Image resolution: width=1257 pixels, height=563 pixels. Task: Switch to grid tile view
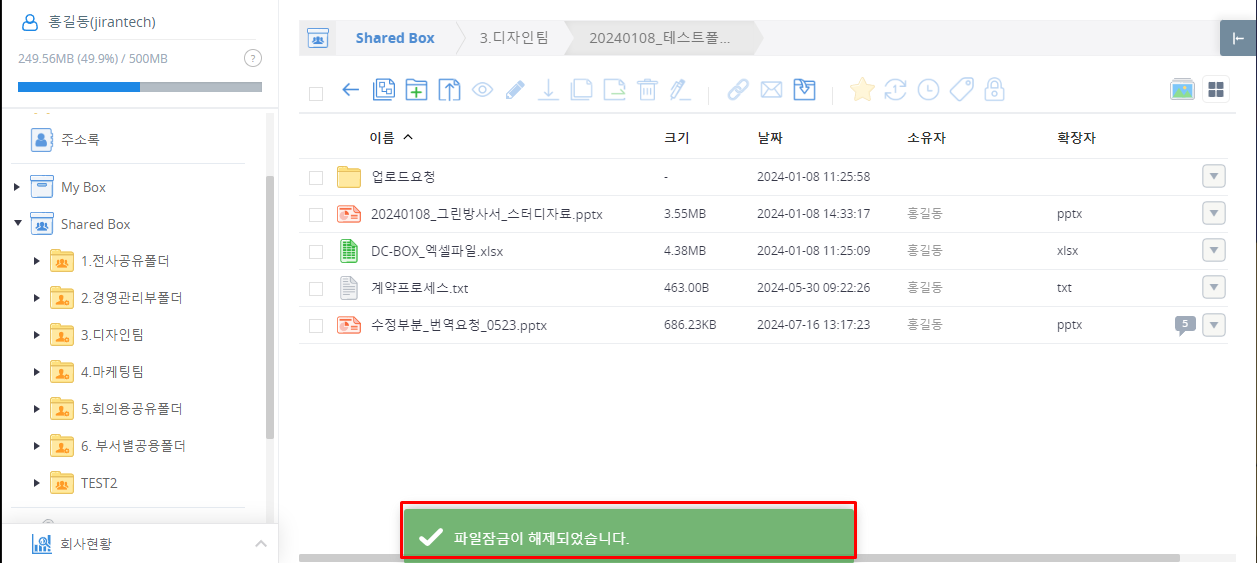pos(1215,90)
